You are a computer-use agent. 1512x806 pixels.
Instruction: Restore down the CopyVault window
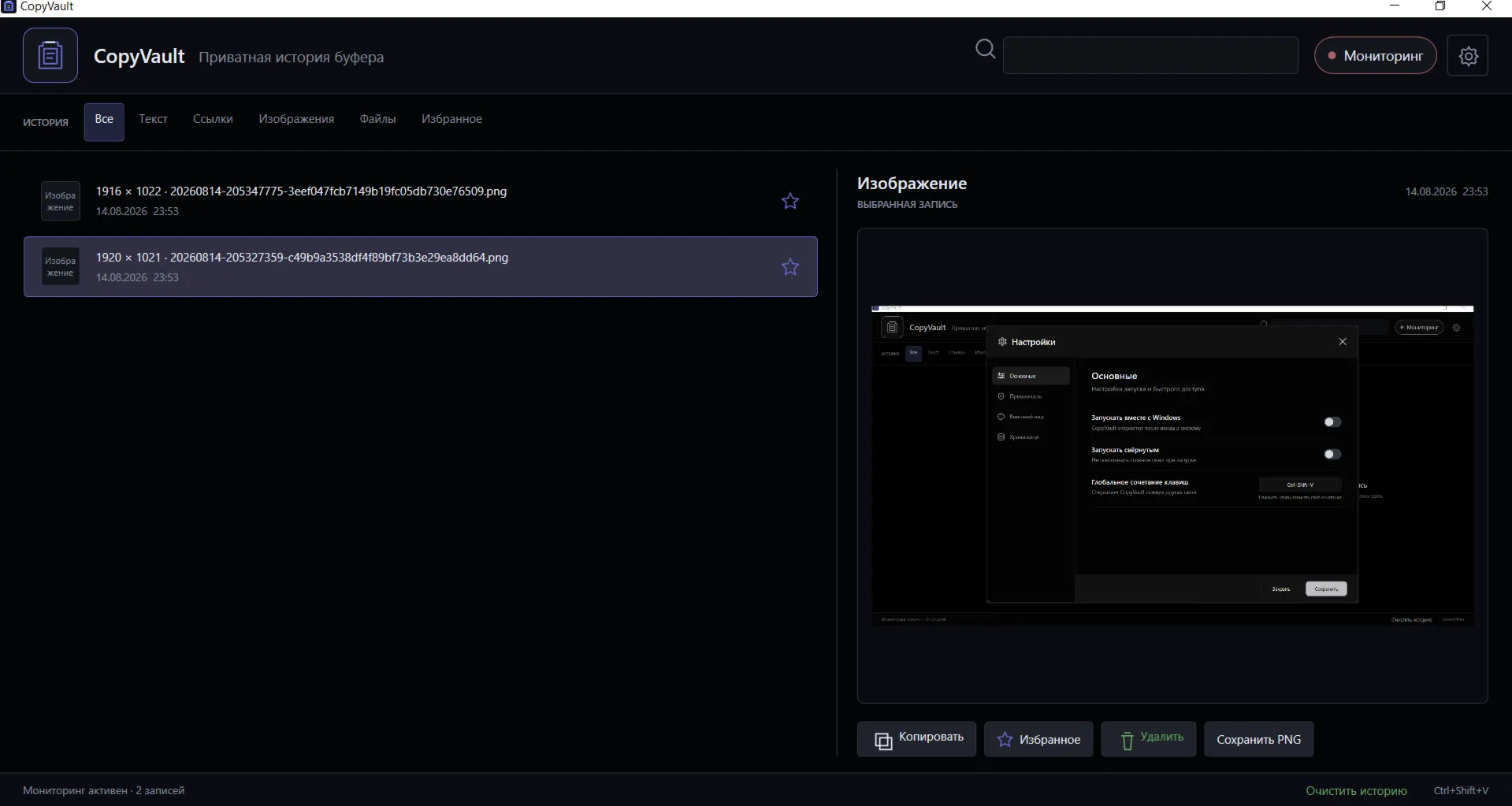[1440, 6]
